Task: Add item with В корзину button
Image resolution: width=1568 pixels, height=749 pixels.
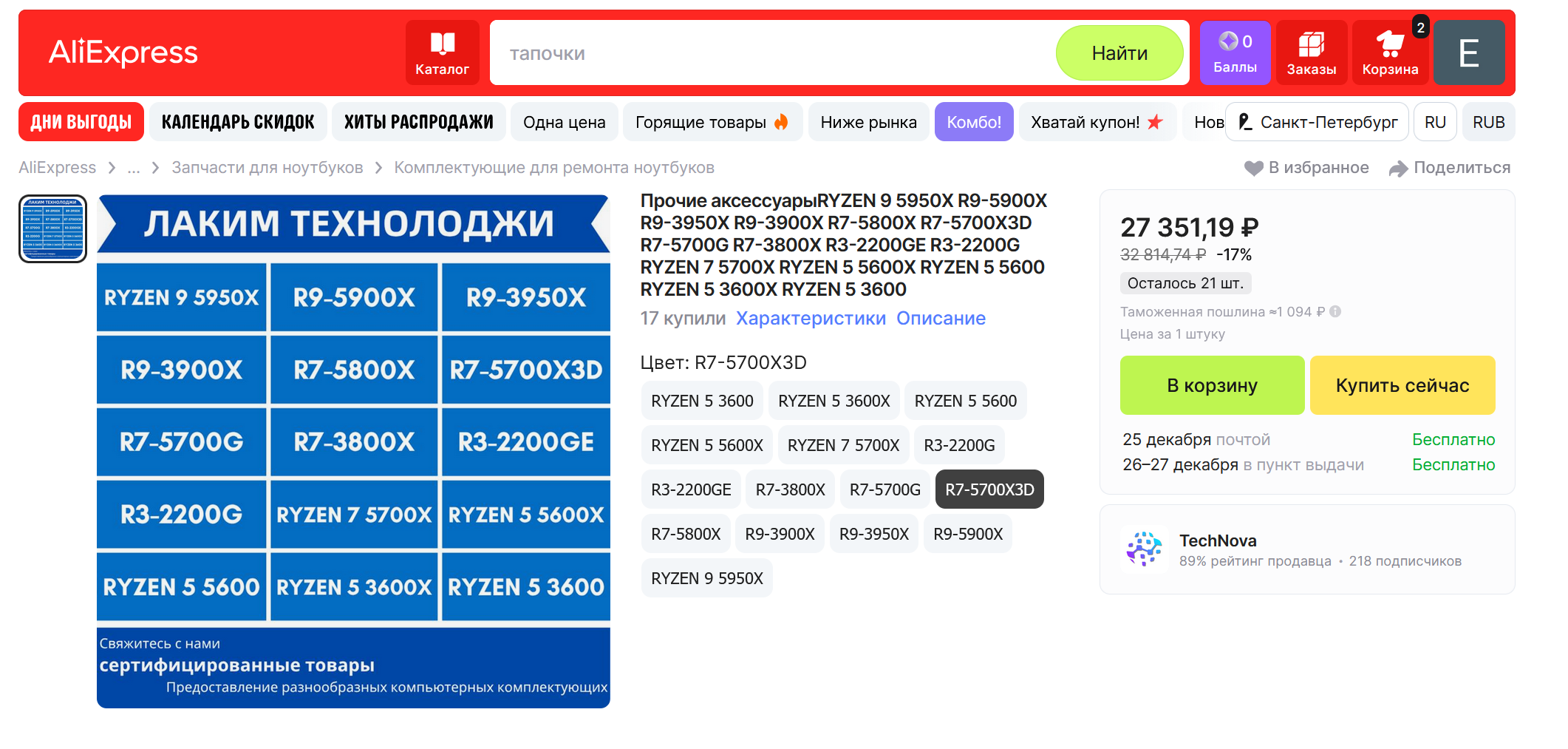Action: [x=1212, y=385]
